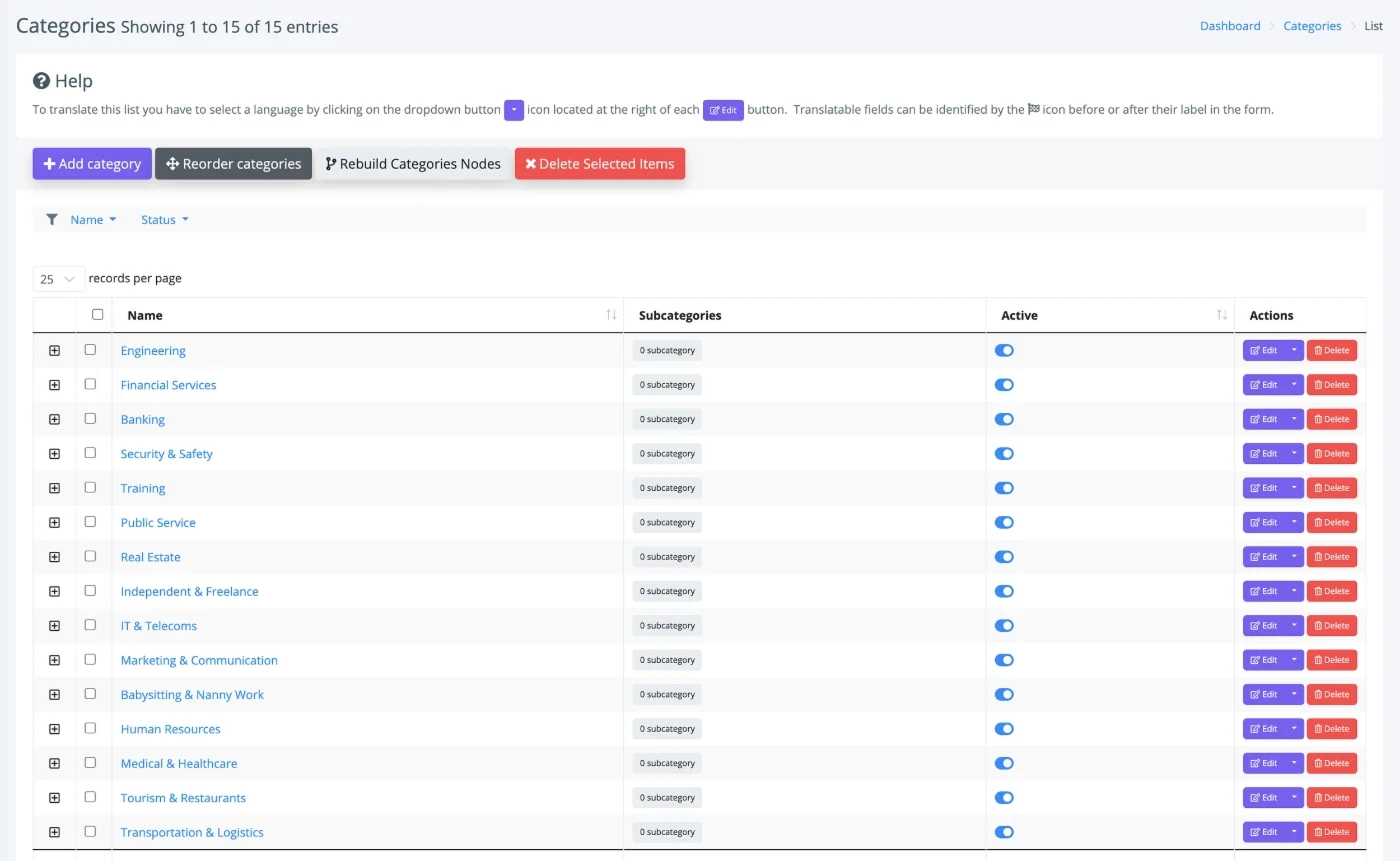Go to Dashboard in the breadcrumb
1400x861 pixels.
tap(1230, 26)
